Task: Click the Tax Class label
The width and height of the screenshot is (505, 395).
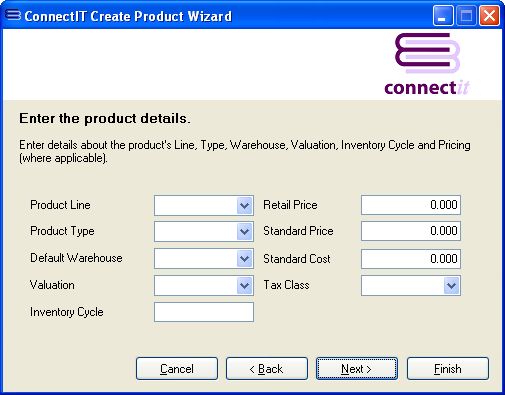Action: [x=286, y=285]
